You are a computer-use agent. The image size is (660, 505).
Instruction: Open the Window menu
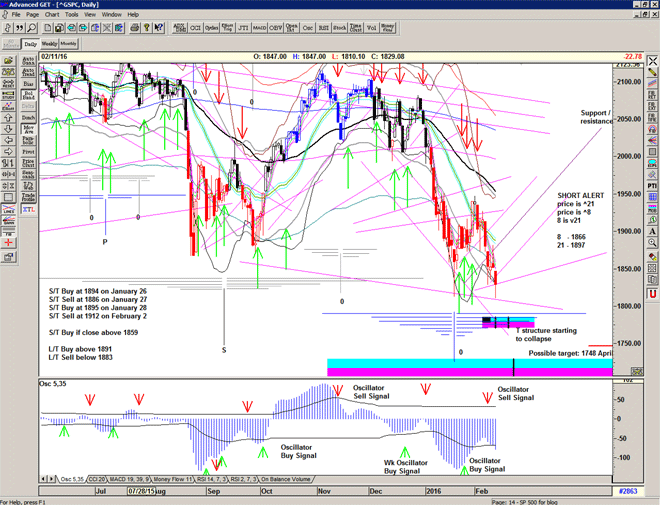110,15
